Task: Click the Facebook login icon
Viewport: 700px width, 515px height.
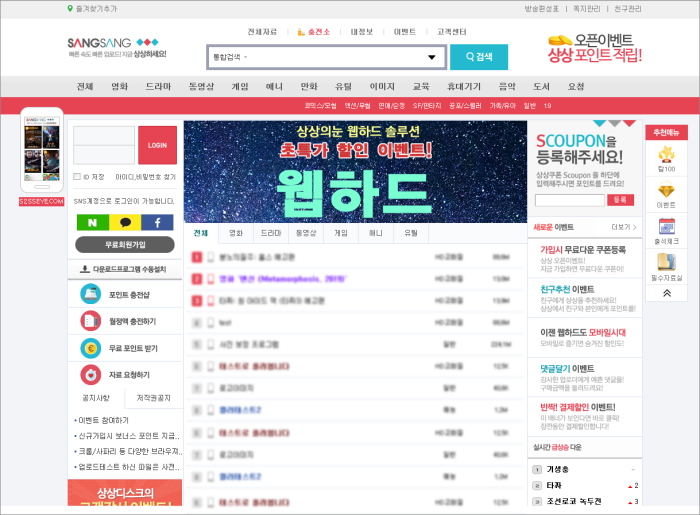Action: 157,222
